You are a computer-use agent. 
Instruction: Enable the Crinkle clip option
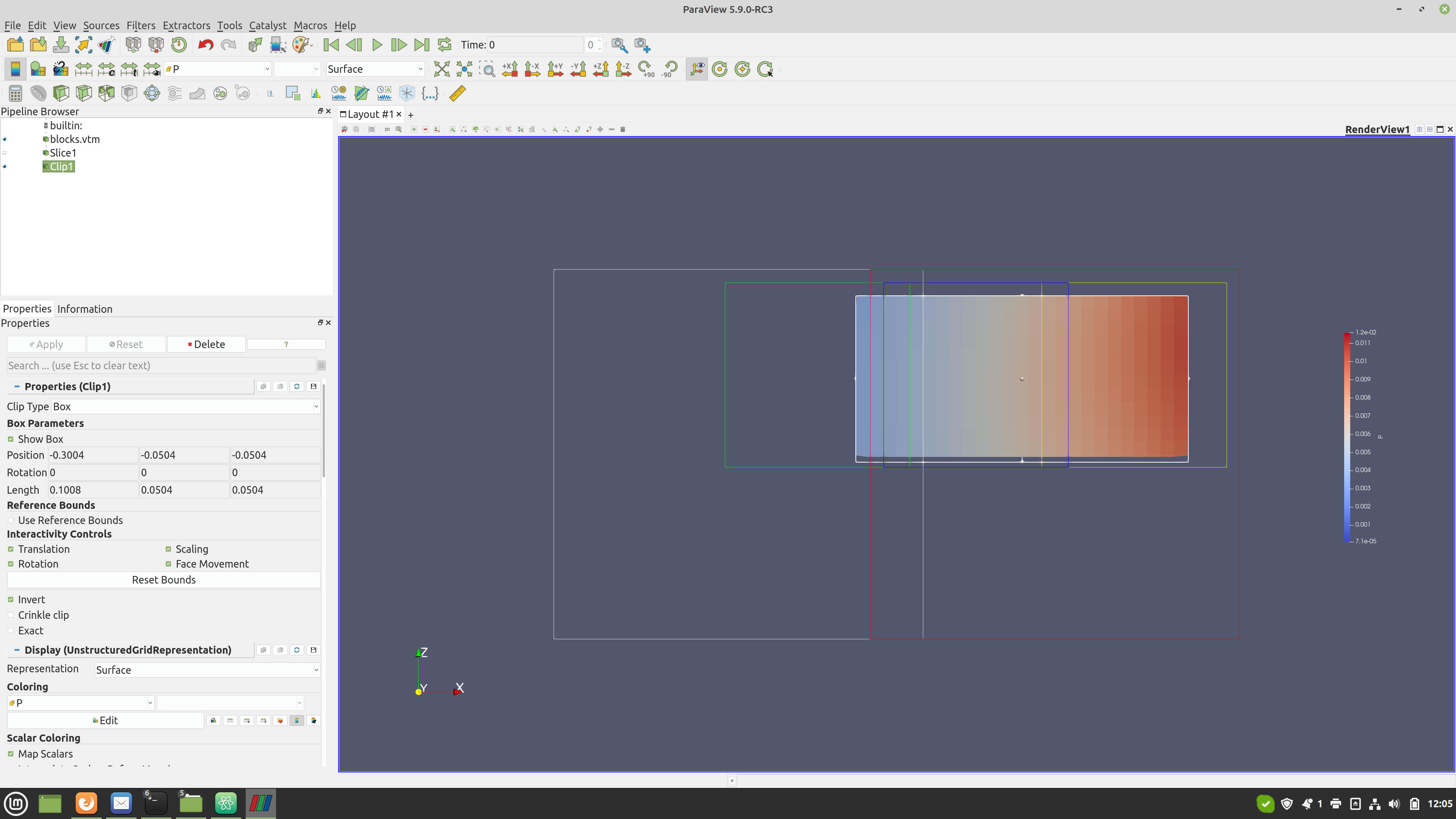(10, 615)
